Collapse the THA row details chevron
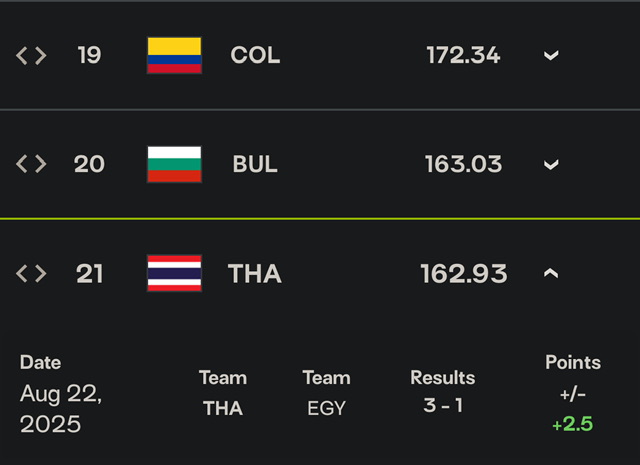640x465 pixels. 551,273
